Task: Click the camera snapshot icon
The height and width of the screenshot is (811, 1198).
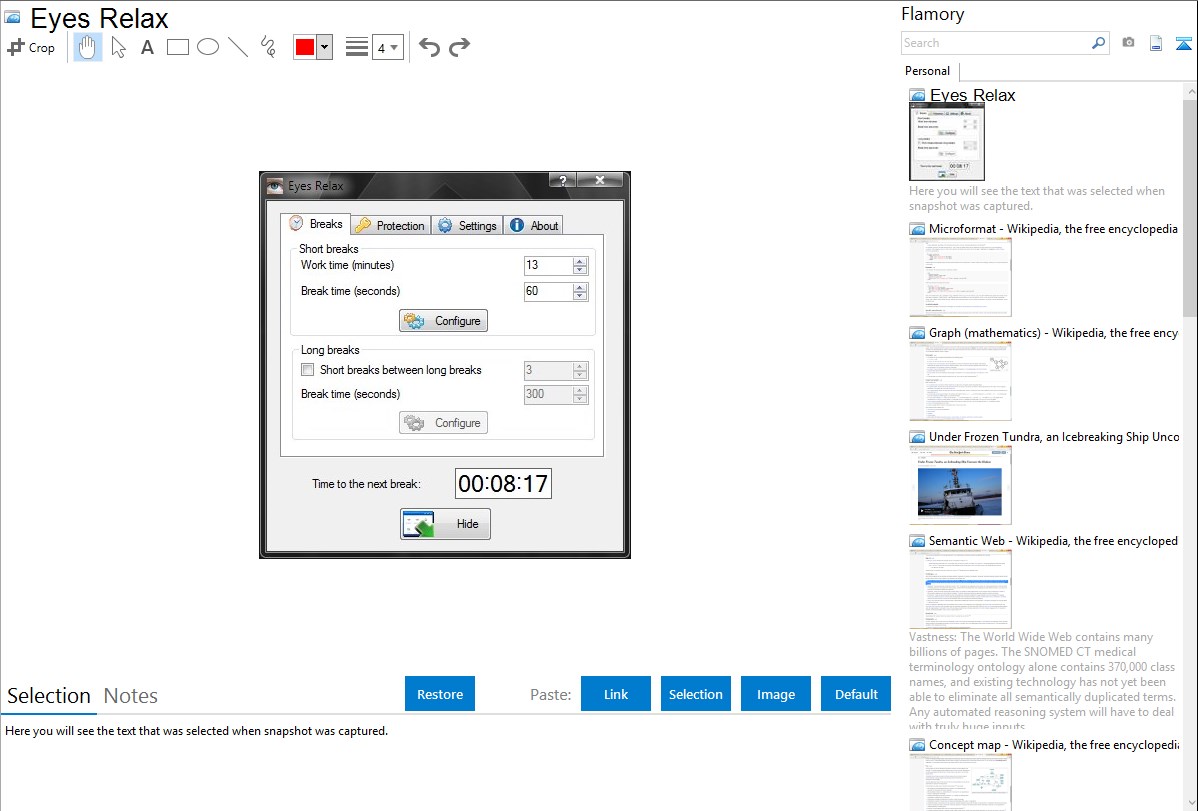Action: pos(1128,43)
